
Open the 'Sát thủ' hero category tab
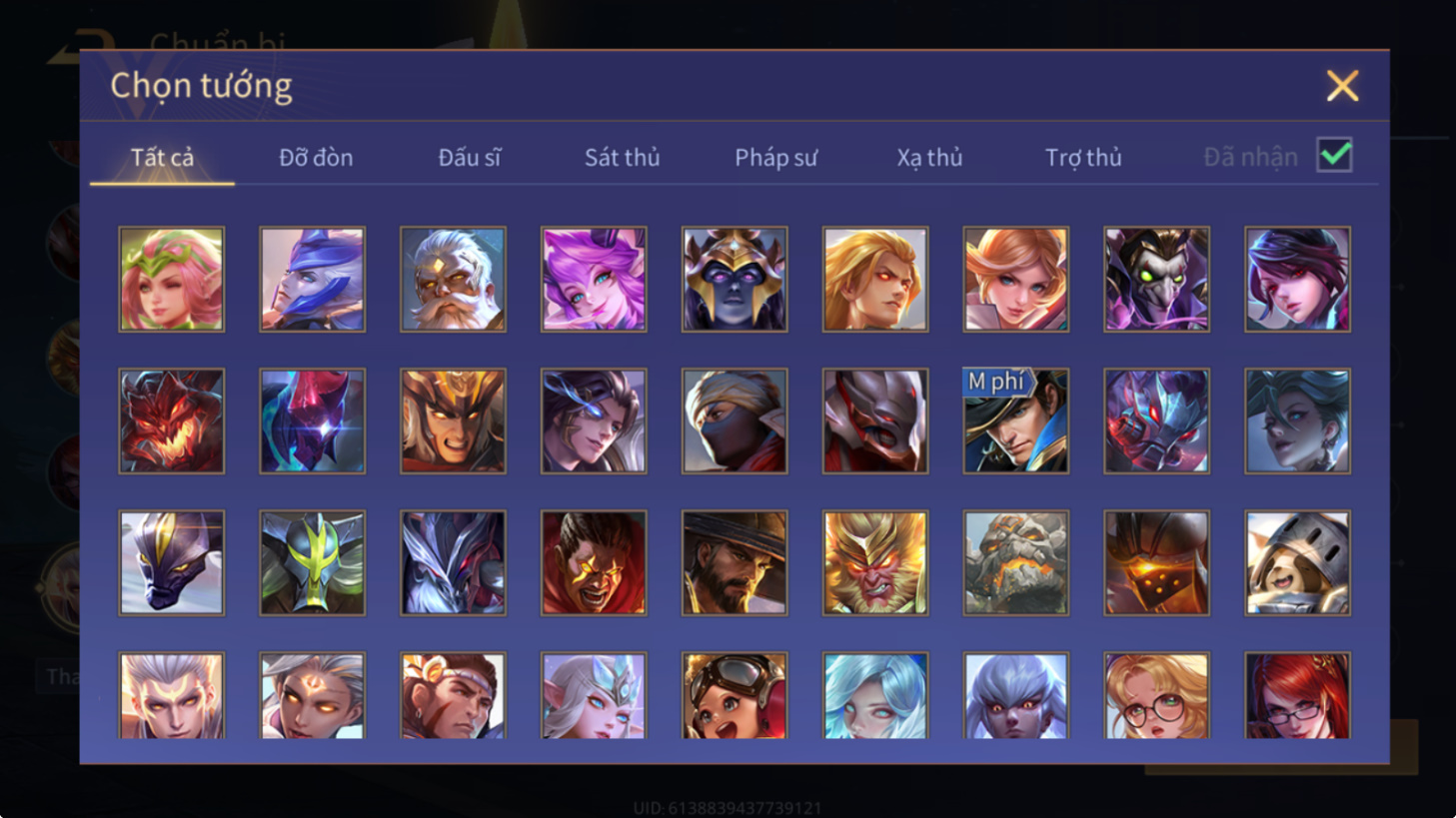(x=622, y=158)
